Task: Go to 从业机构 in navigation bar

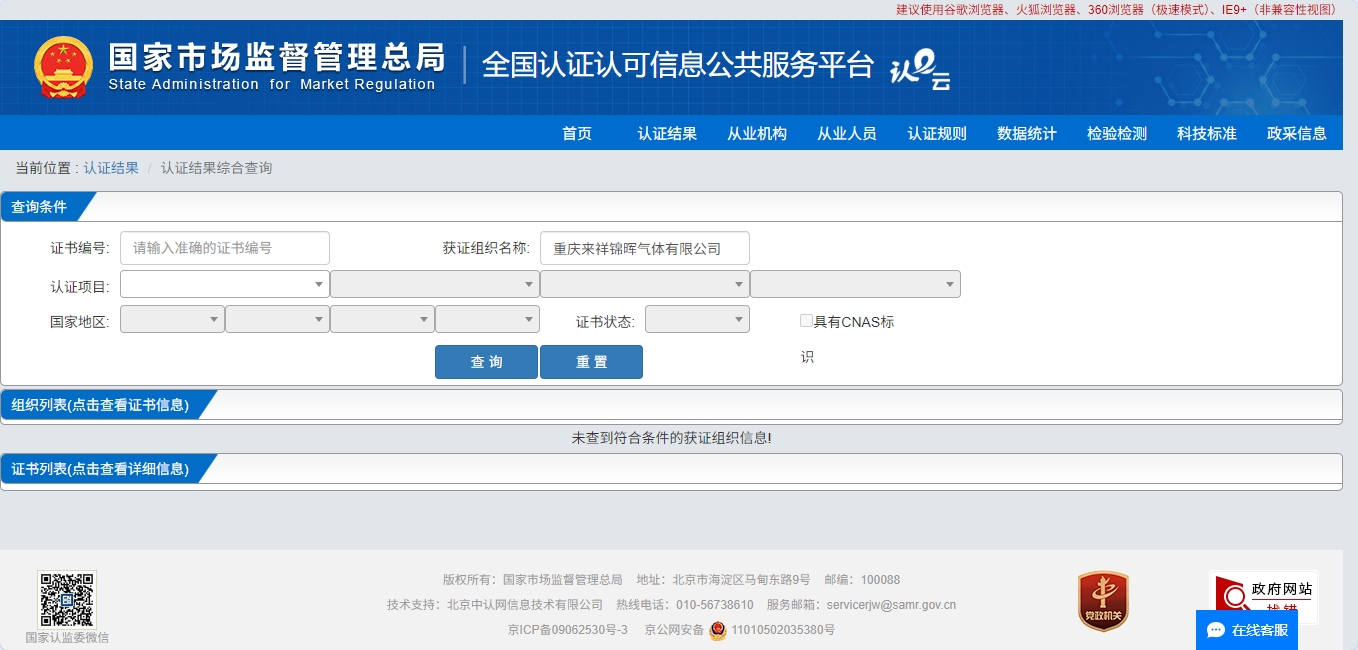Action: tap(757, 133)
